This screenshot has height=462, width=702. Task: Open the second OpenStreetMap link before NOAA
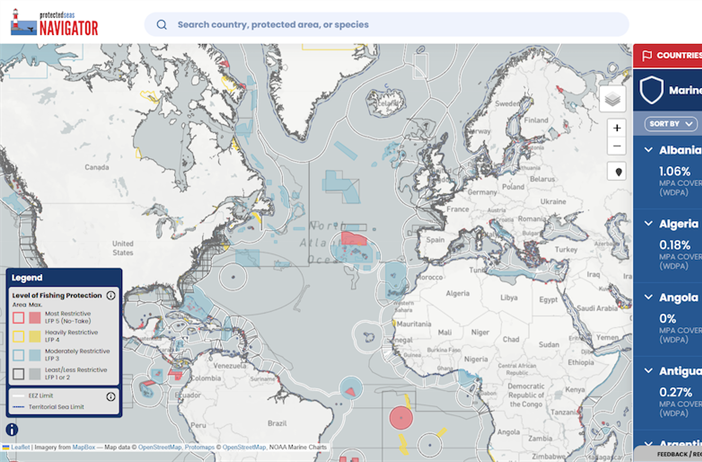point(244,447)
